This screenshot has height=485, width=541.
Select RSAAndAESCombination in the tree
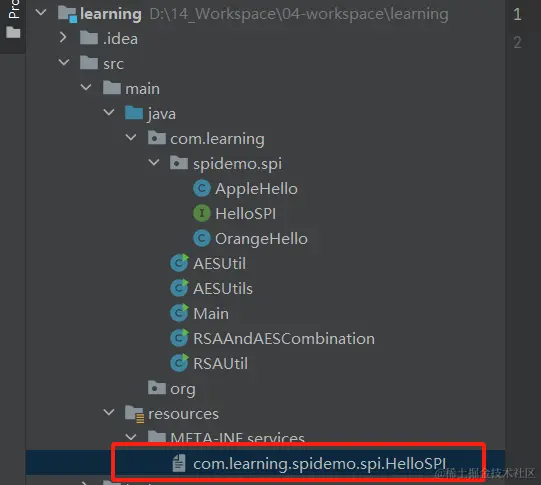click(284, 339)
